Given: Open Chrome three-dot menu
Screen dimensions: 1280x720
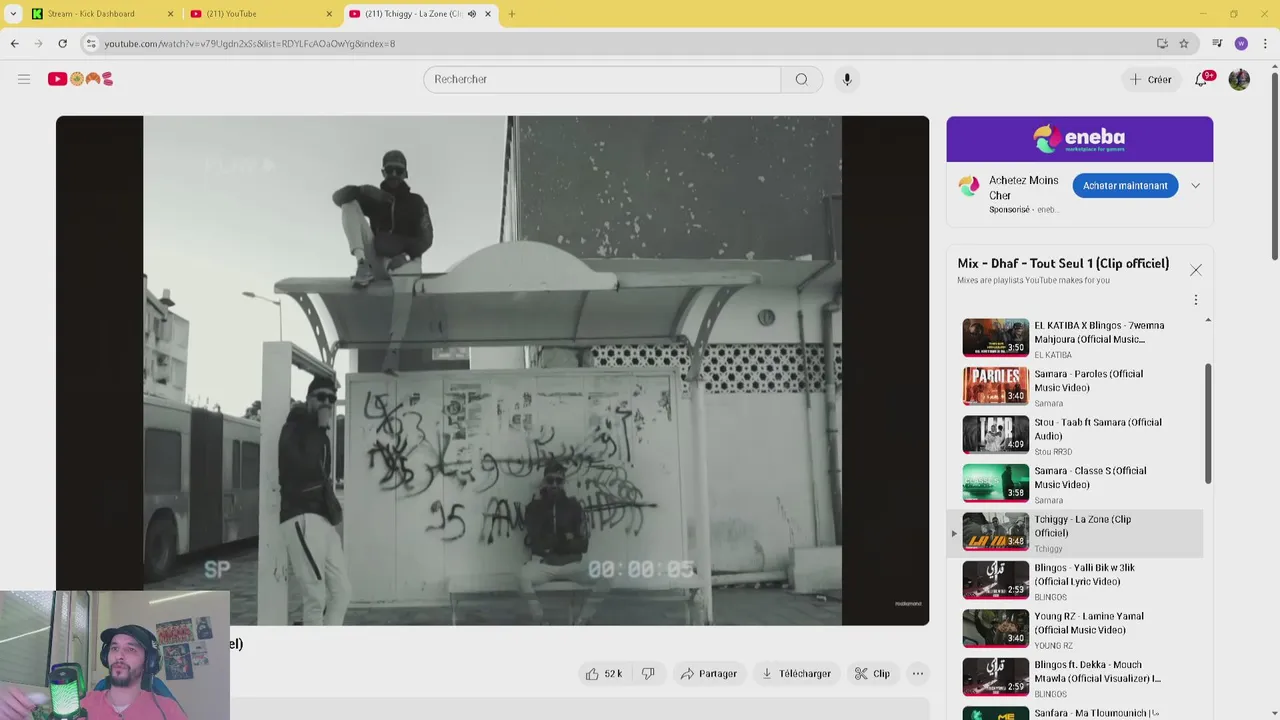Looking at the screenshot, I should [x=1265, y=44].
